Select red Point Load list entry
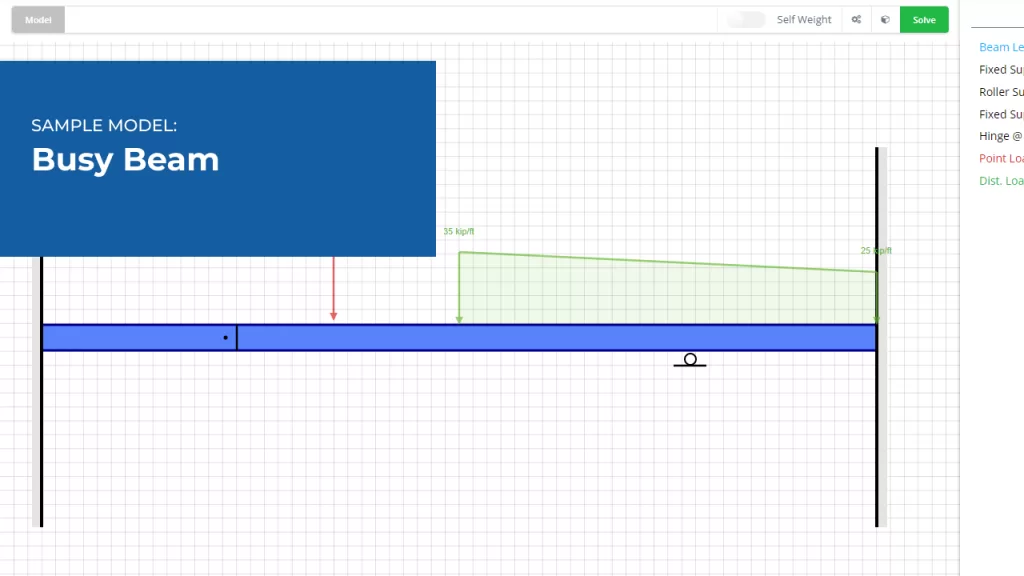Image resolution: width=1024 pixels, height=576 pixels. point(1000,158)
